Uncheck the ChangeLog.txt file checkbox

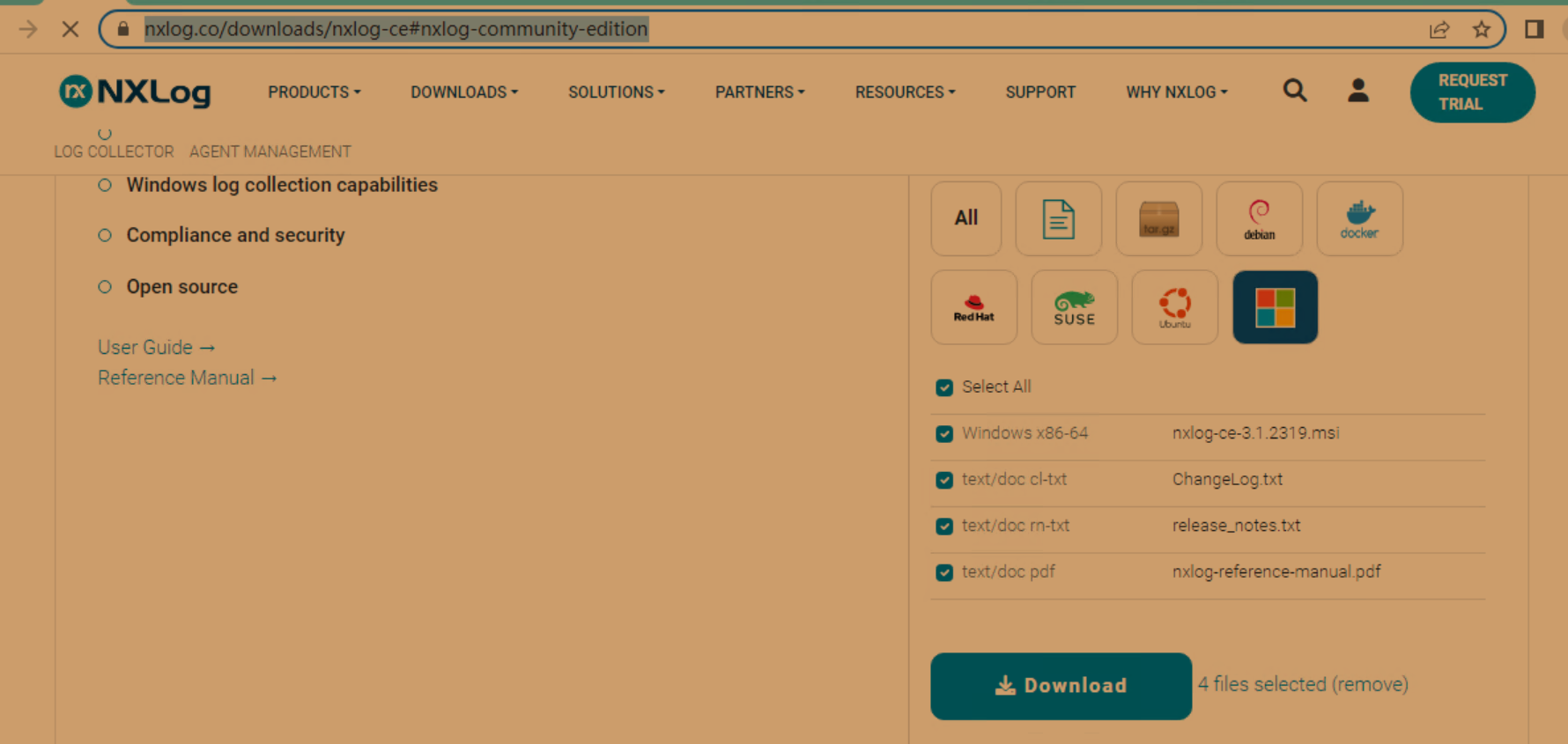tap(944, 480)
